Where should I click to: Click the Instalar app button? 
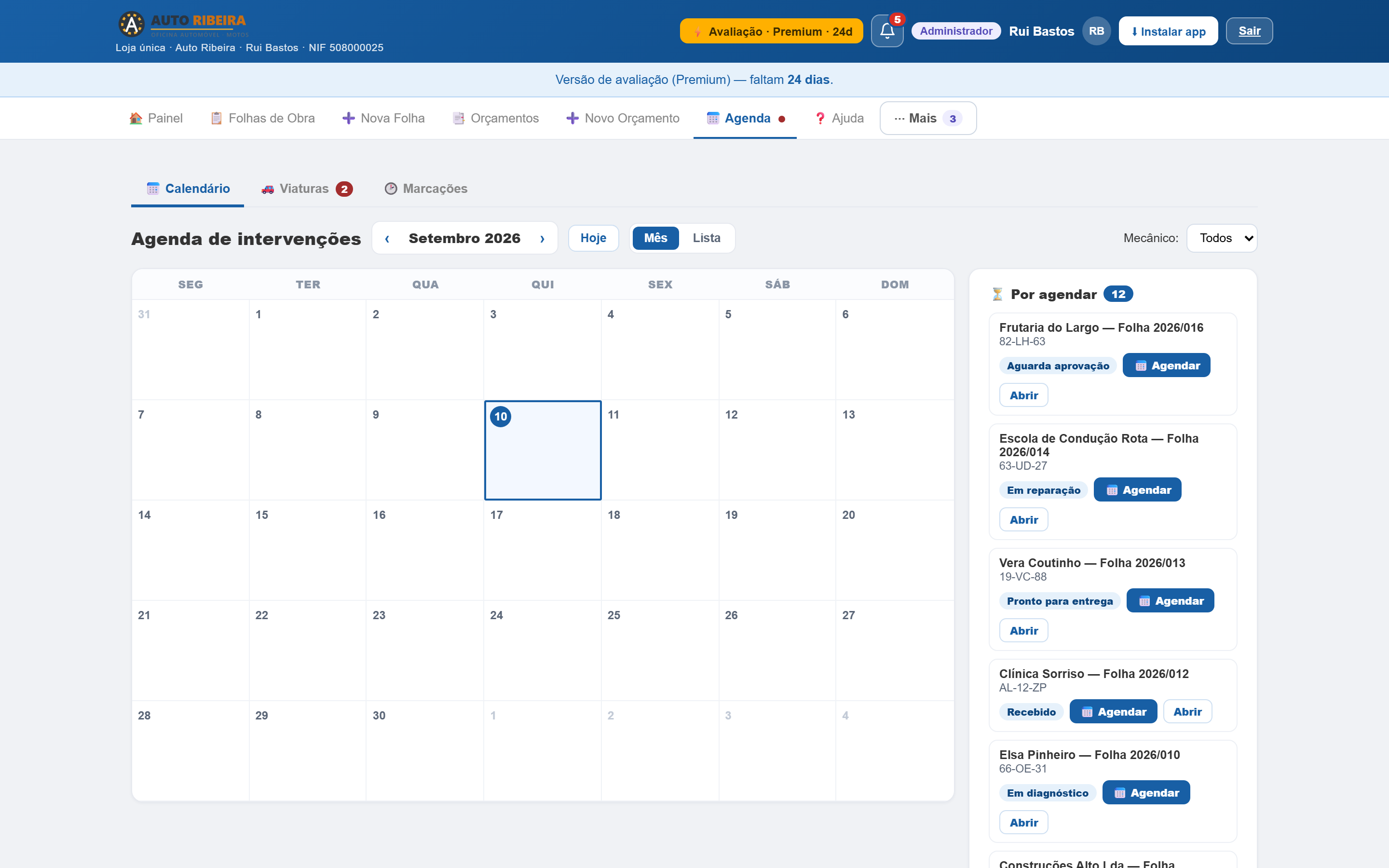[x=1168, y=31]
